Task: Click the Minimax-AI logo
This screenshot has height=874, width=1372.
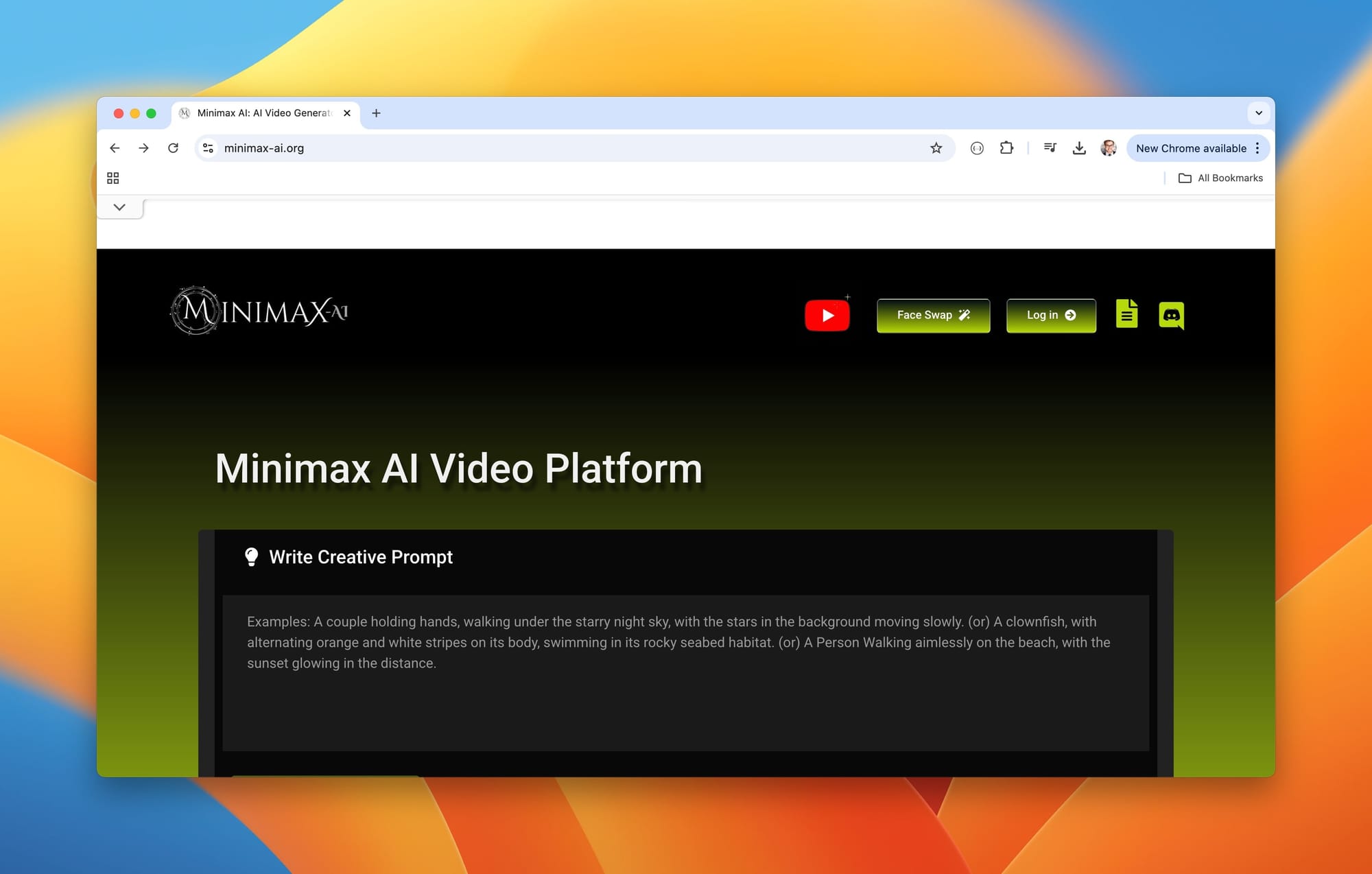Action: (x=259, y=311)
